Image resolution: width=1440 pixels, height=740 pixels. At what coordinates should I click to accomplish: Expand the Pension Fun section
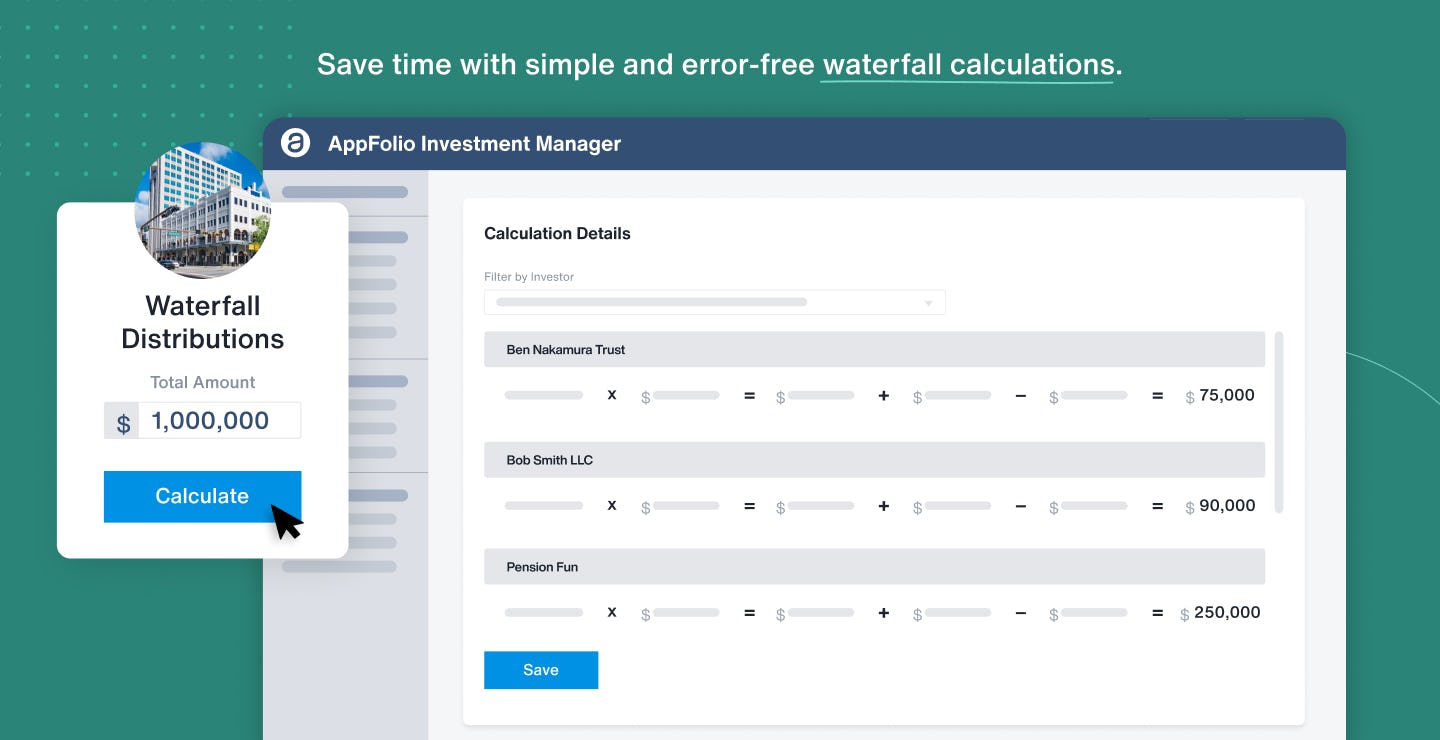(874, 566)
